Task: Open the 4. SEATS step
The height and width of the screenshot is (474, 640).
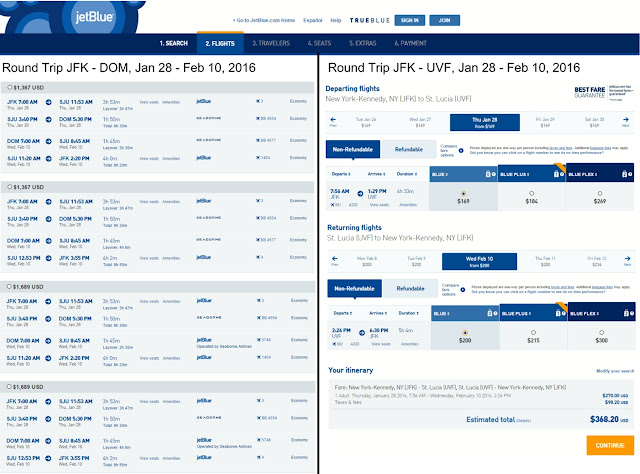Action: tap(319, 43)
